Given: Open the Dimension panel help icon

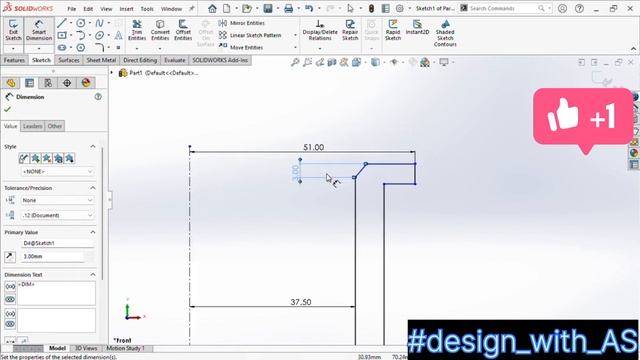Looking at the screenshot, I should point(98,97).
